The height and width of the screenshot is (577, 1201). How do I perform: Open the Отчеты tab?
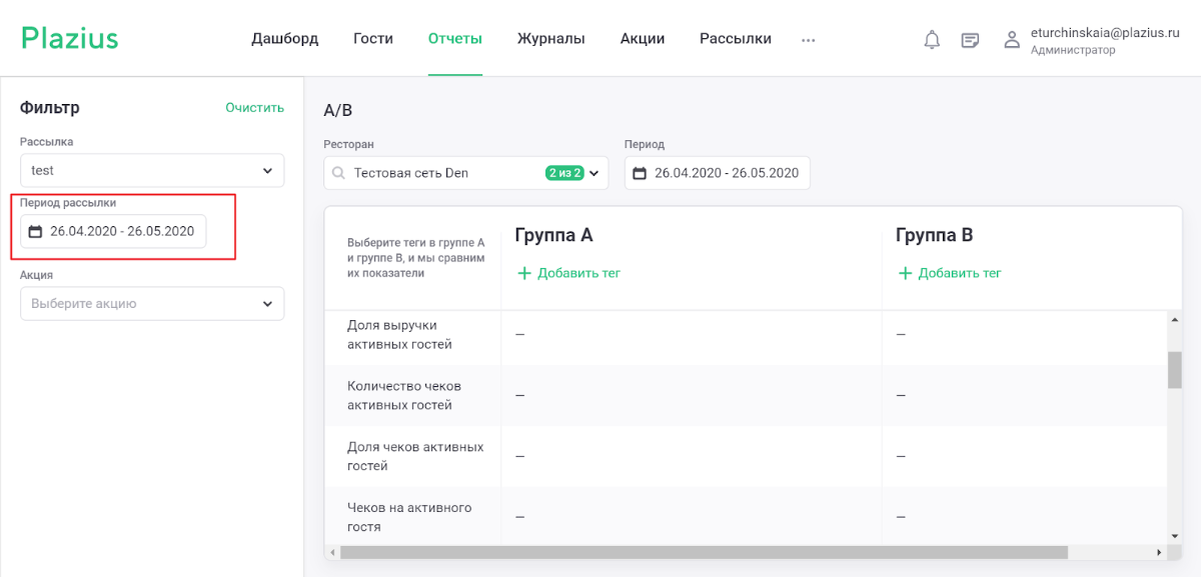tap(455, 38)
